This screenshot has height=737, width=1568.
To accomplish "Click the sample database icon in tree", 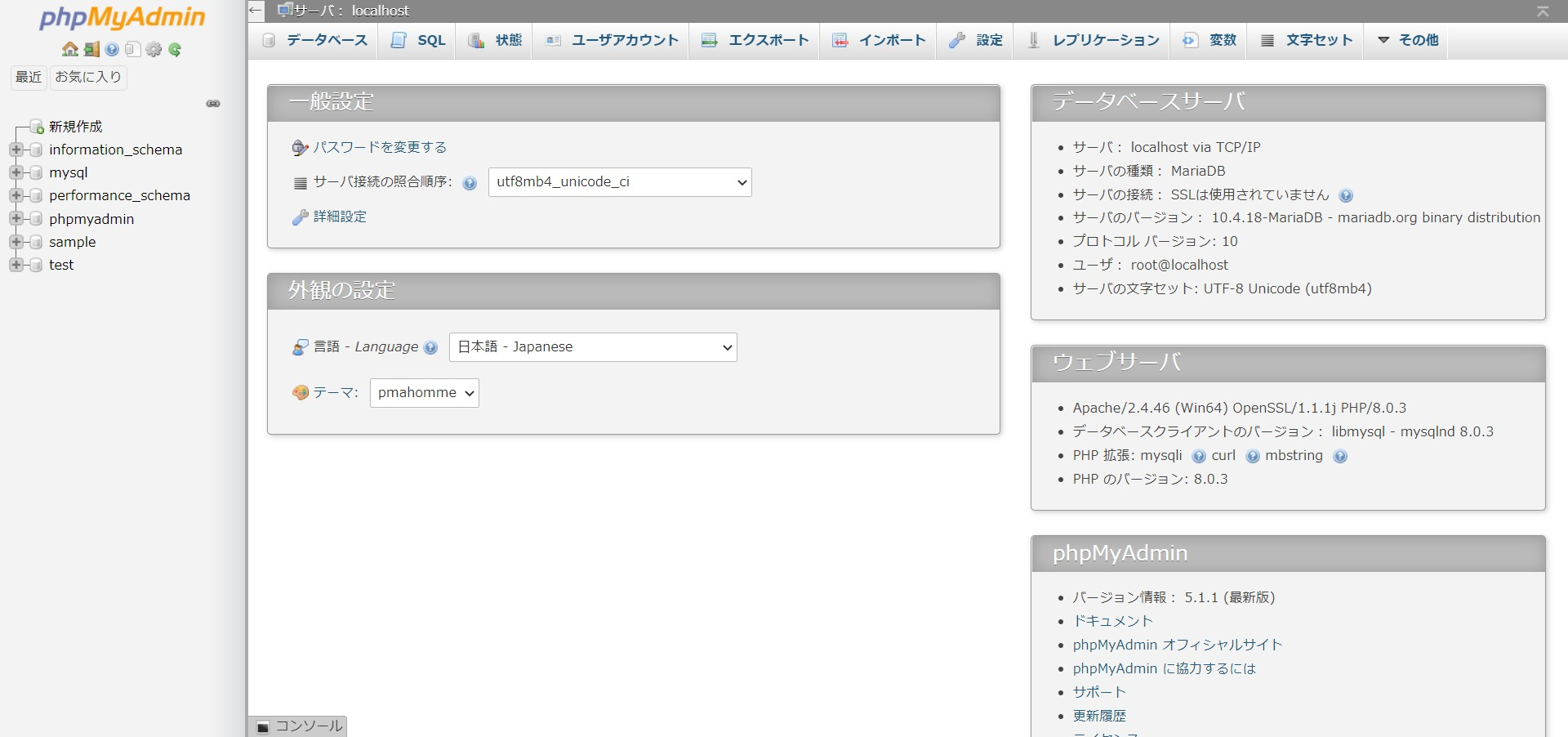I will click(36, 242).
